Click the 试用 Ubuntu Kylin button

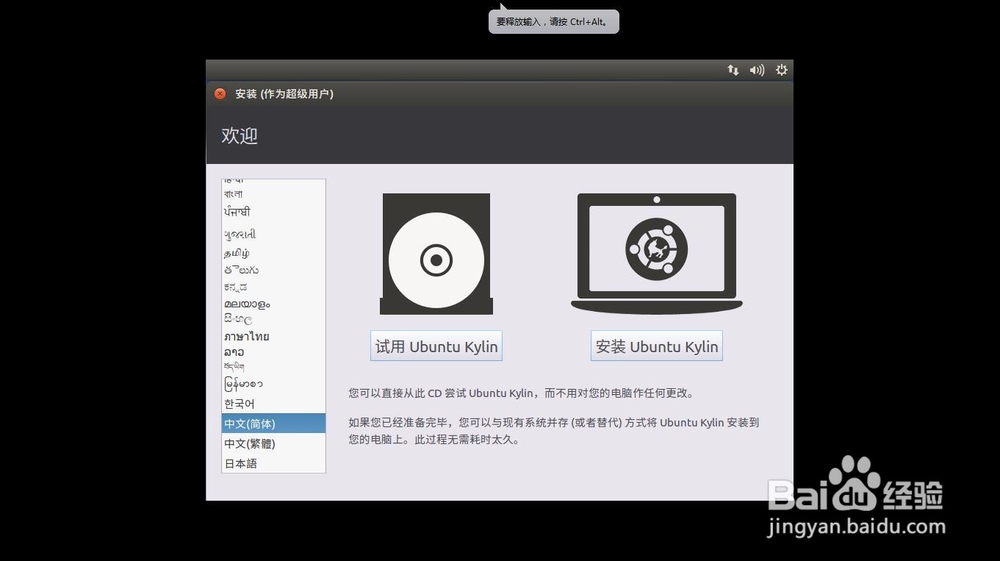436,346
